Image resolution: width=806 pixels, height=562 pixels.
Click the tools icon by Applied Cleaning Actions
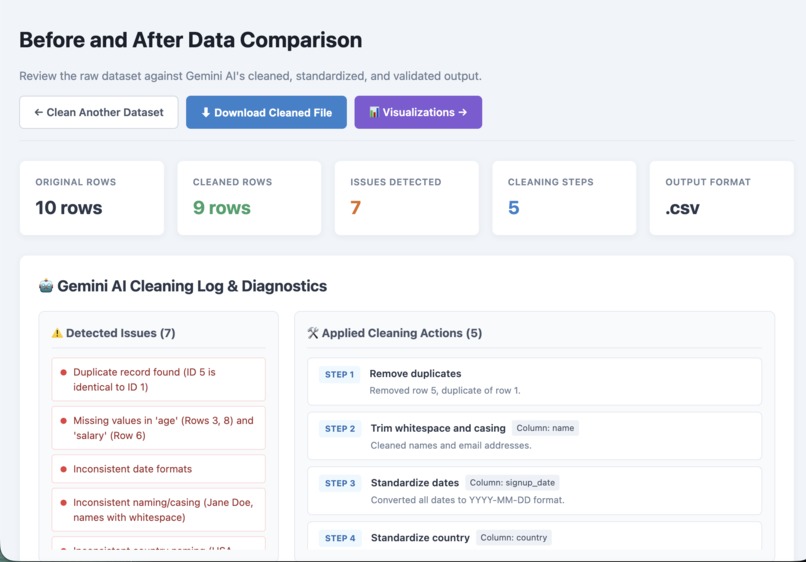313,333
